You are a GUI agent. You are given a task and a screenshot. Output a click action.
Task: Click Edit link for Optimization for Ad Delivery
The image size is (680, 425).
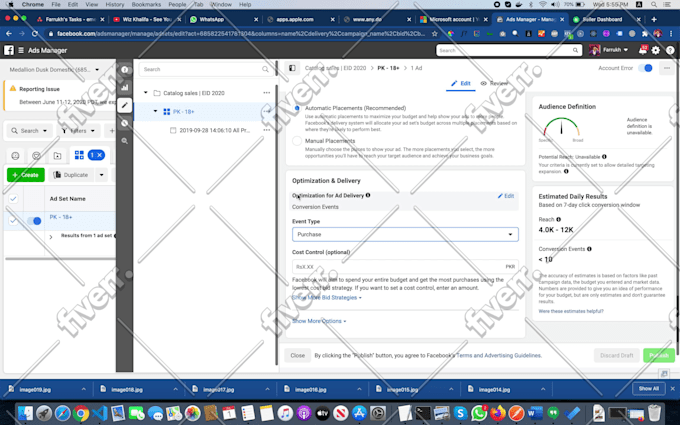coord(506,196)
